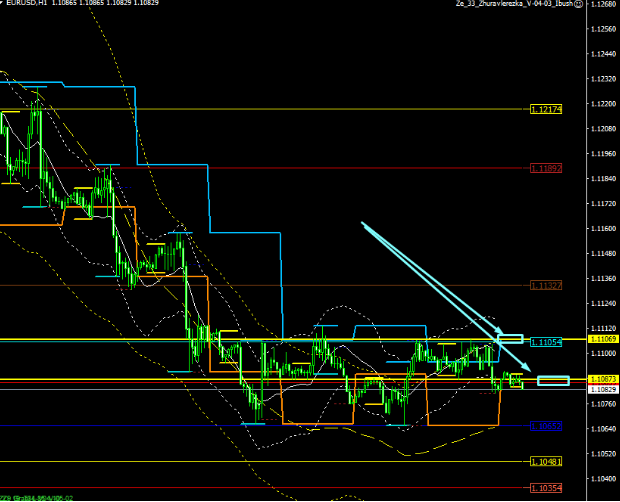Click the 1.12680 value on price scale
Image resolution: width=620 pixels, height=502 pixels.
tap(602, 5)
